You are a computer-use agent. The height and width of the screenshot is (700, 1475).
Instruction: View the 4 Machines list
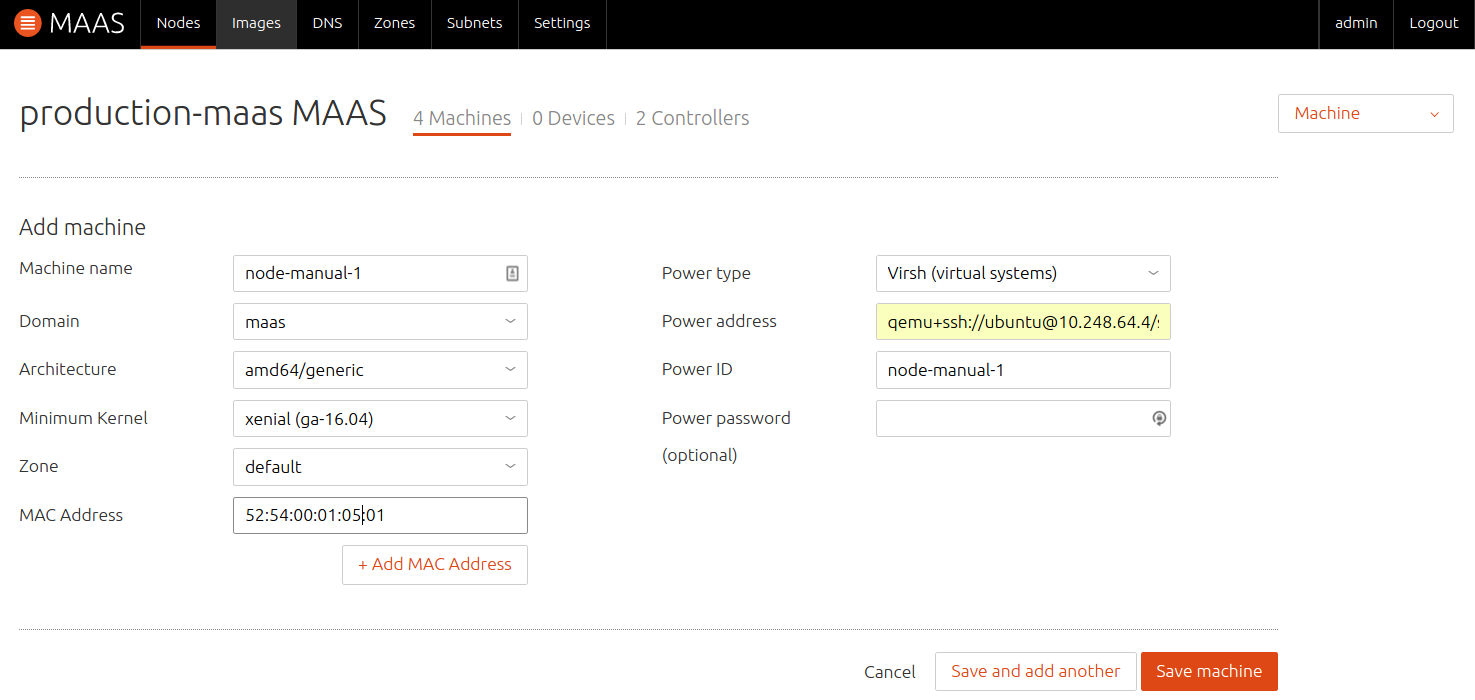(462, 118)
